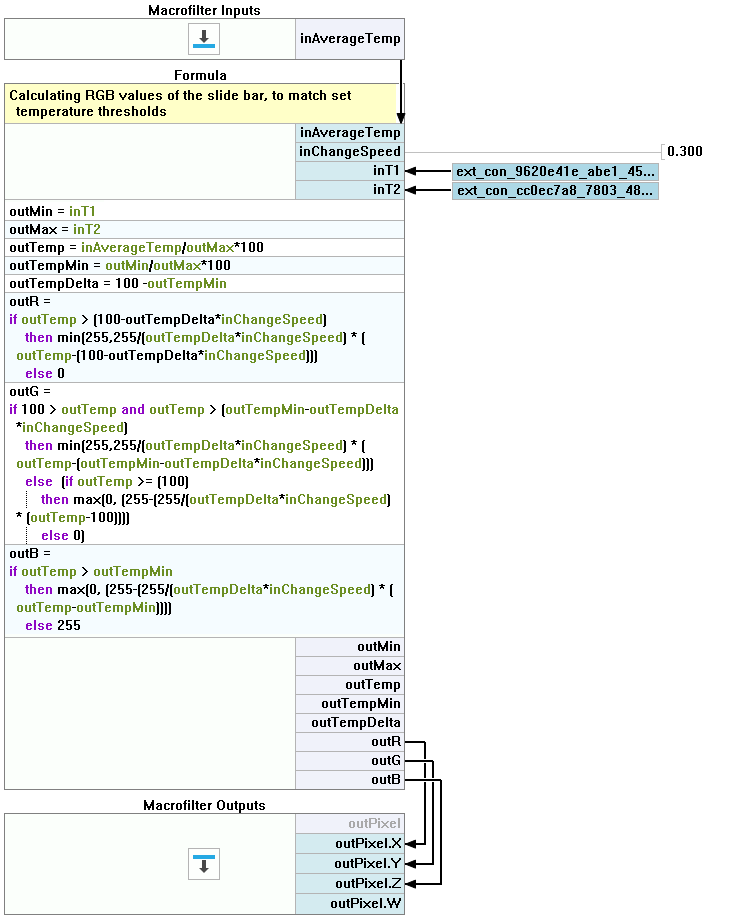The height and width of the screenshot is (920, 750).
Task: Click the ext_con_9620e41e external connection block
Action: 555,171
